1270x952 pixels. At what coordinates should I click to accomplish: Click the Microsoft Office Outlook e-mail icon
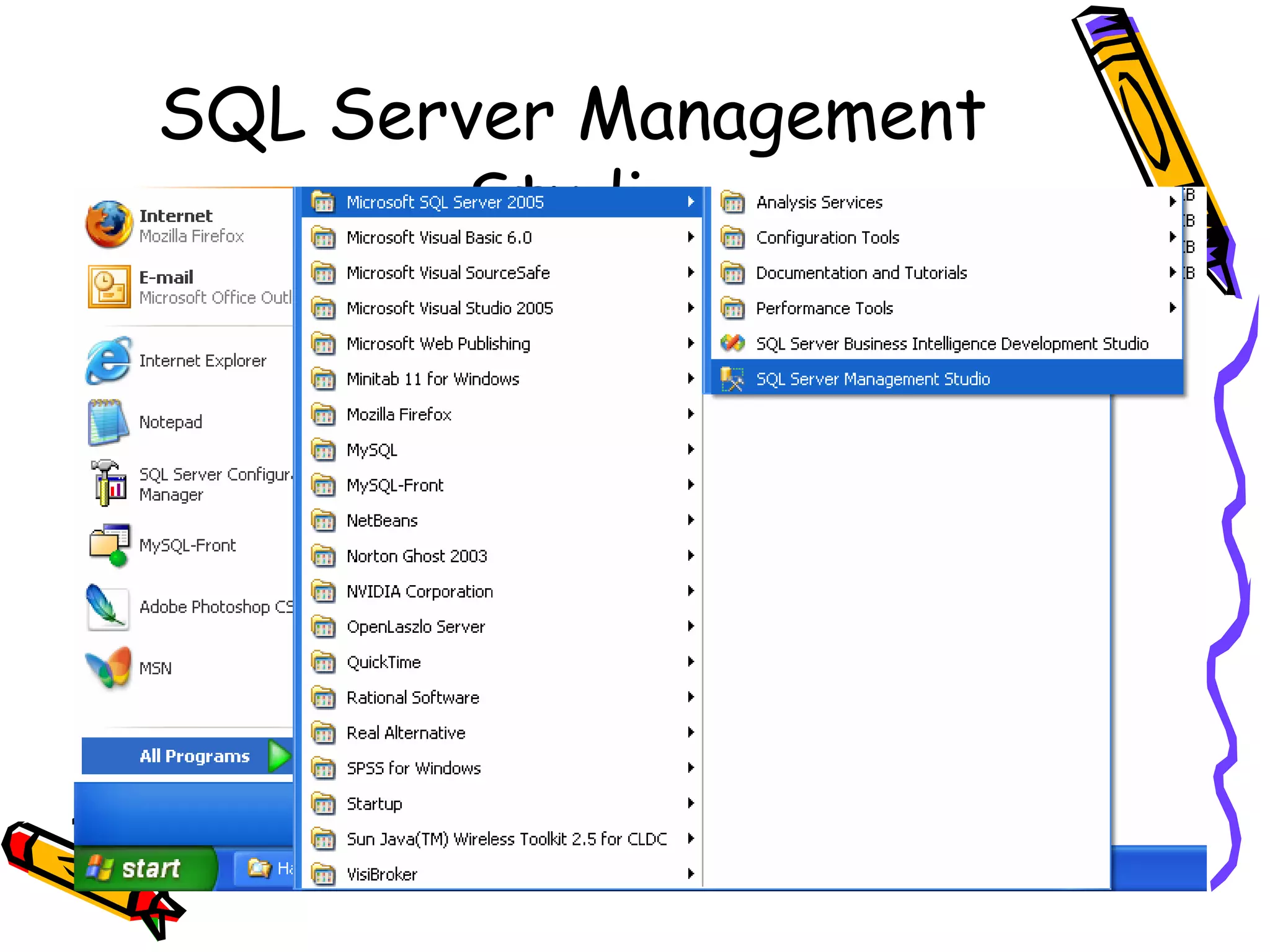(x=109, y=286)
